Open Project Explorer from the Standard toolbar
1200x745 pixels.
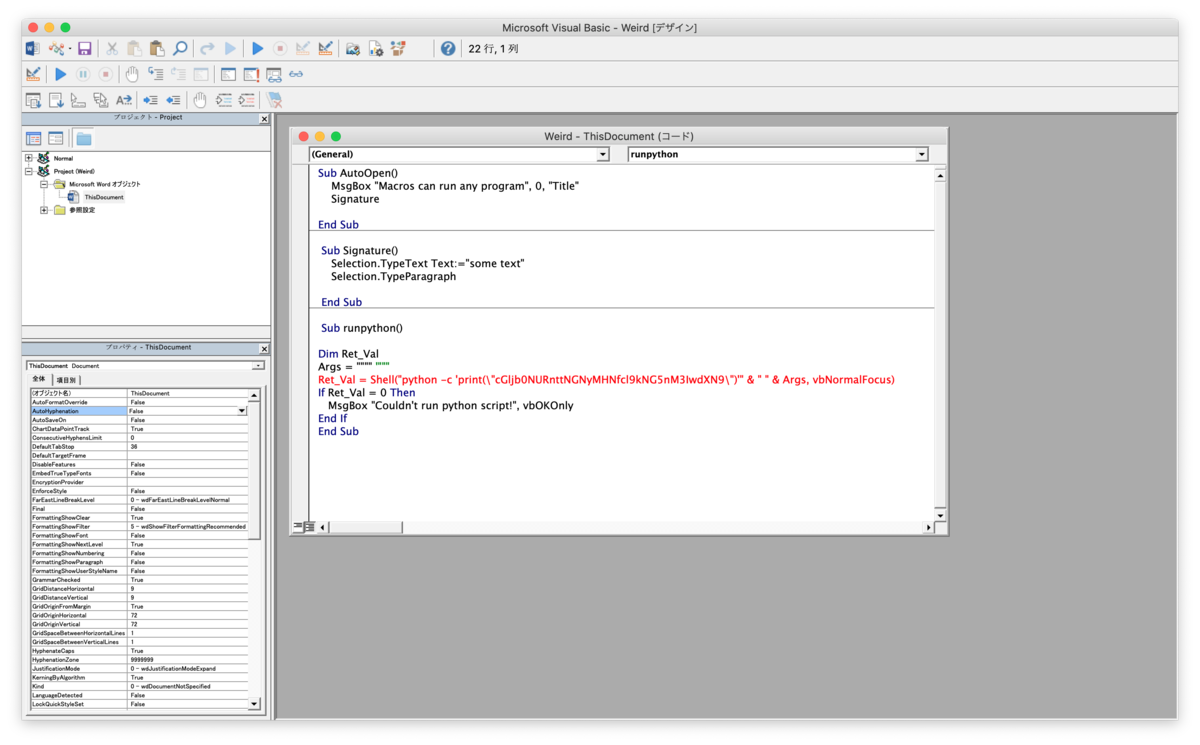click(353, 48)
